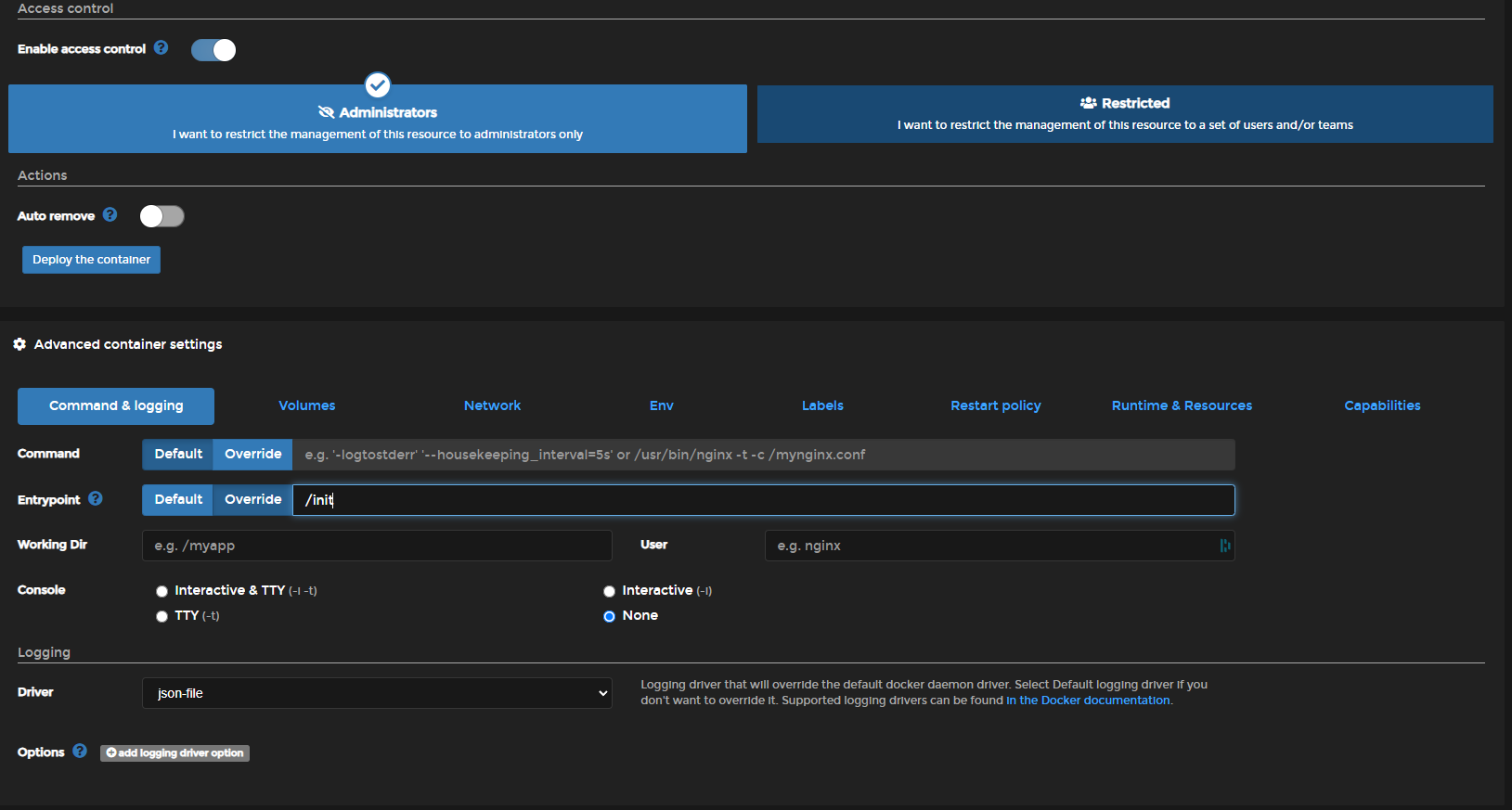Switch to Command & logging tab
1512x810 pixels.
[116, 406]
